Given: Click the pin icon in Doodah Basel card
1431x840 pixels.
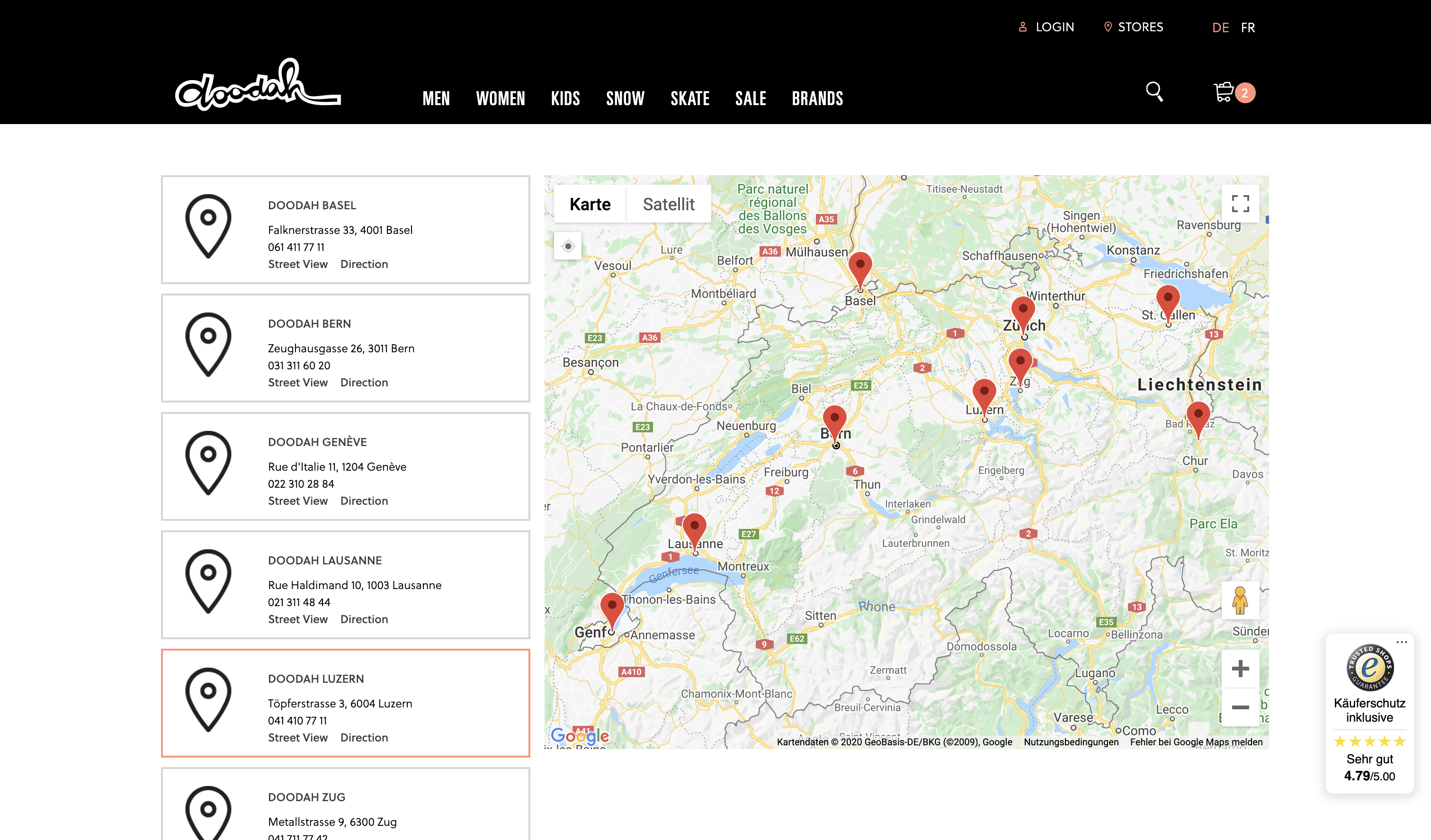Looking at the screenshot, I should pyautogui.click(x=208, y=227).
